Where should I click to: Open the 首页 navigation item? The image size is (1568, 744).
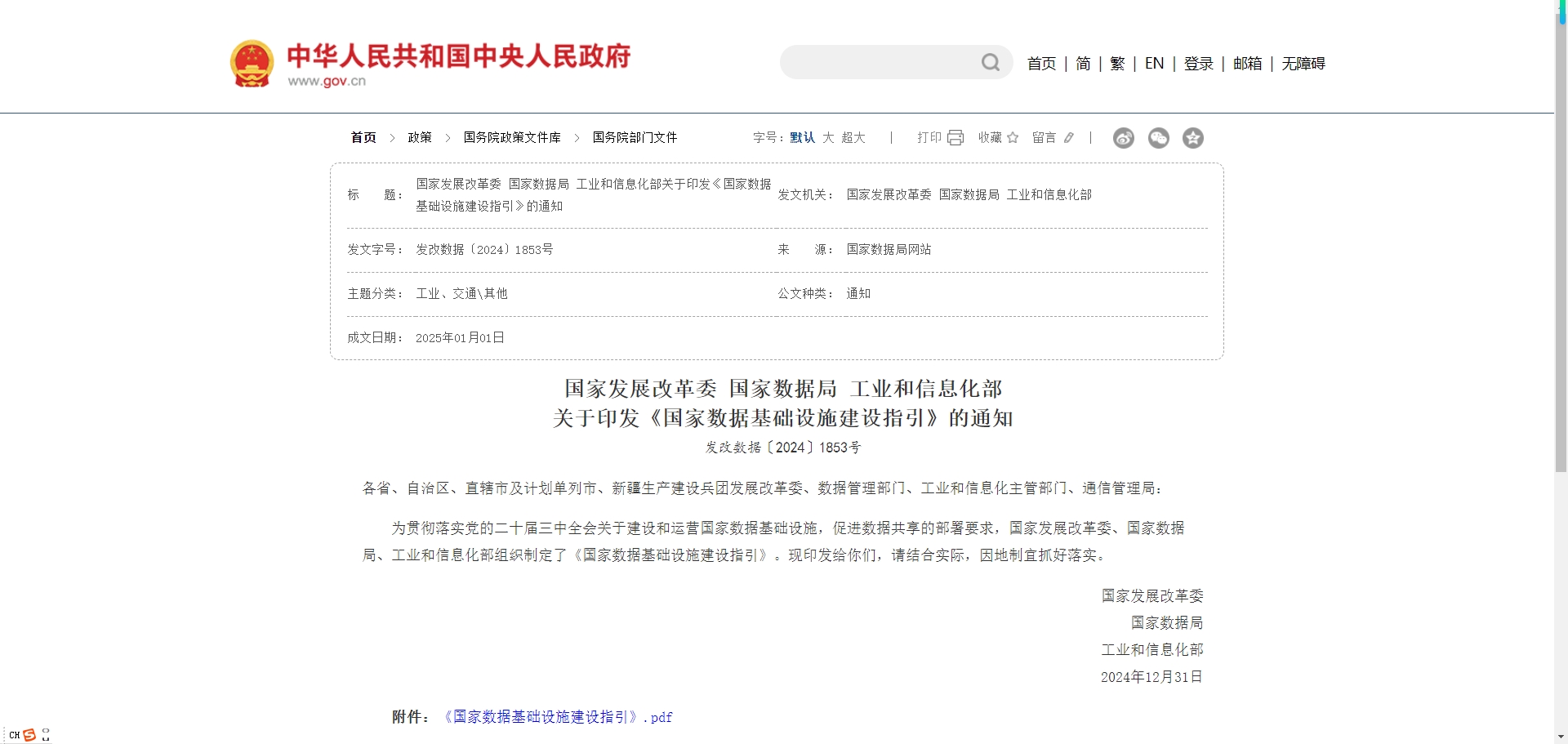coord(1040,63)
